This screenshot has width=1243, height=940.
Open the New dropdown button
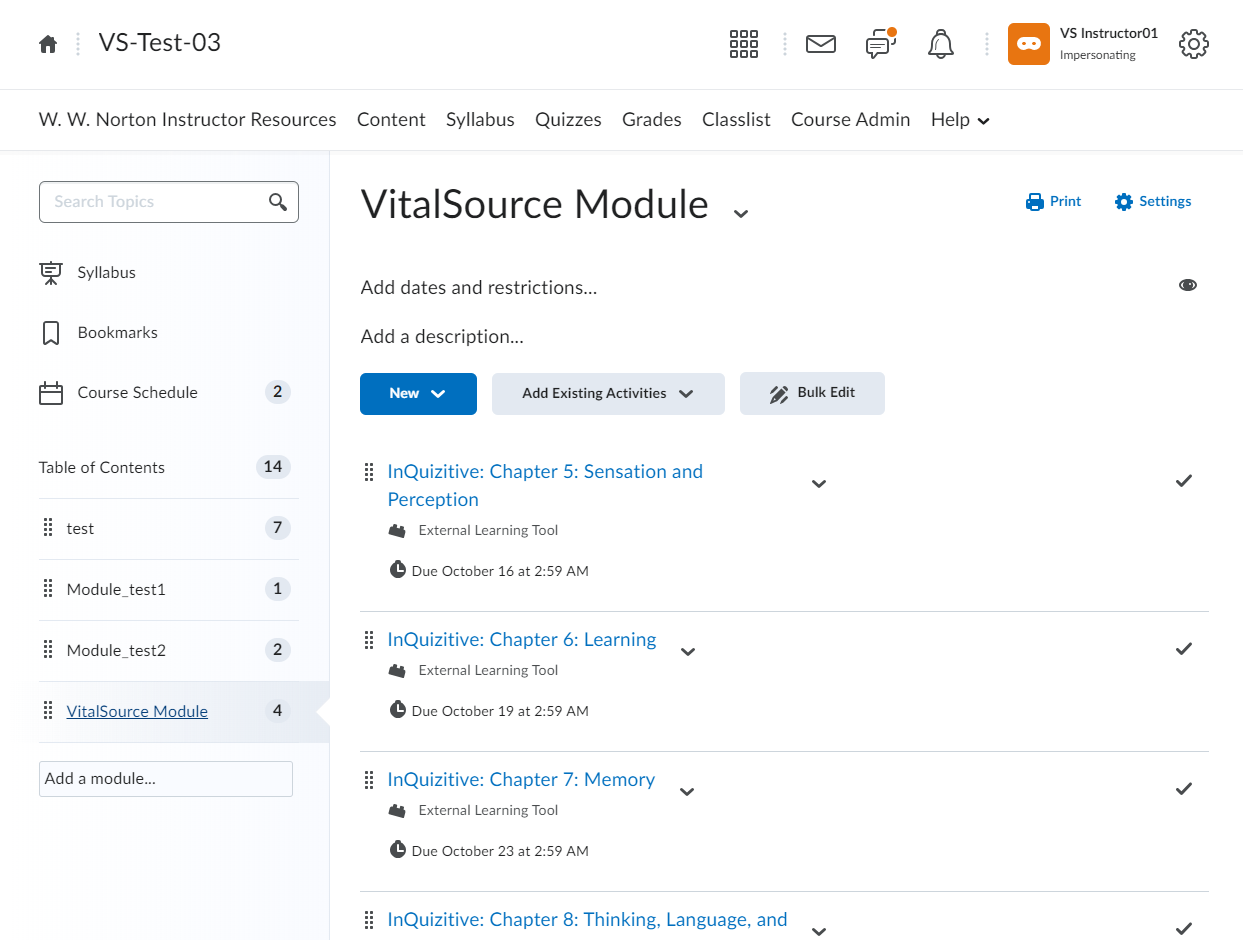coord(418,394)
